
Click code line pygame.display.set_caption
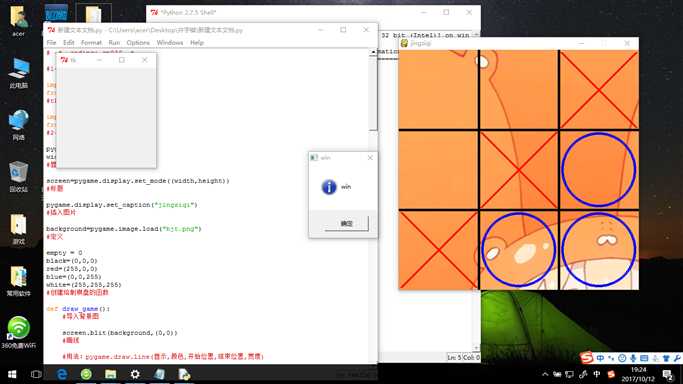pos(122,205)
